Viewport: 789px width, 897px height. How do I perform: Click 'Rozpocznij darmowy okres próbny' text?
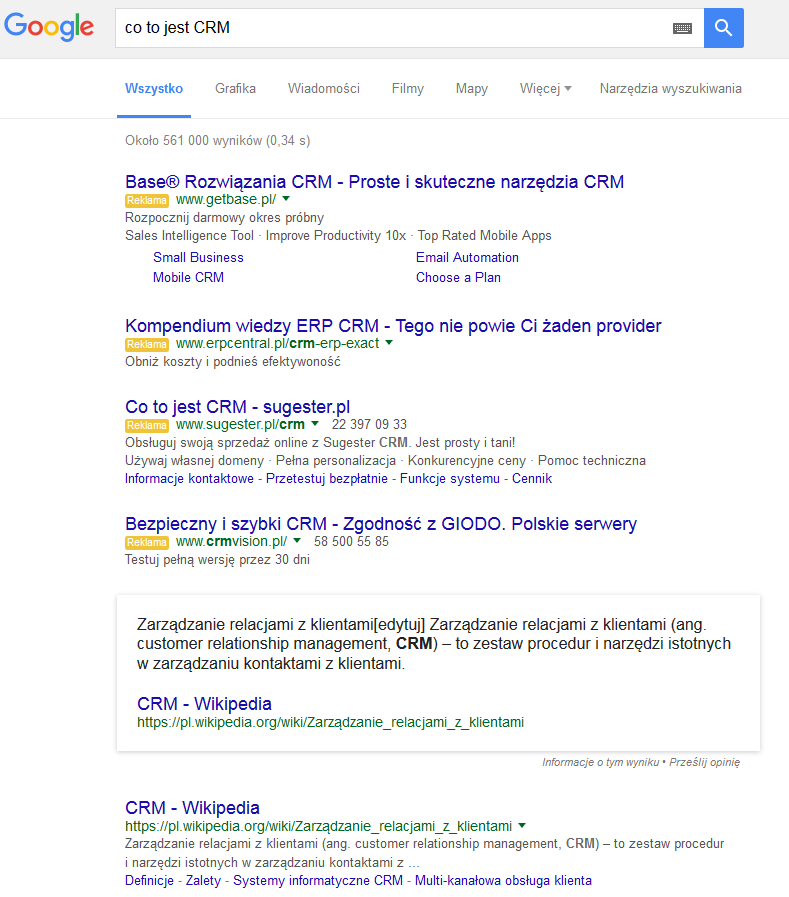224,218
